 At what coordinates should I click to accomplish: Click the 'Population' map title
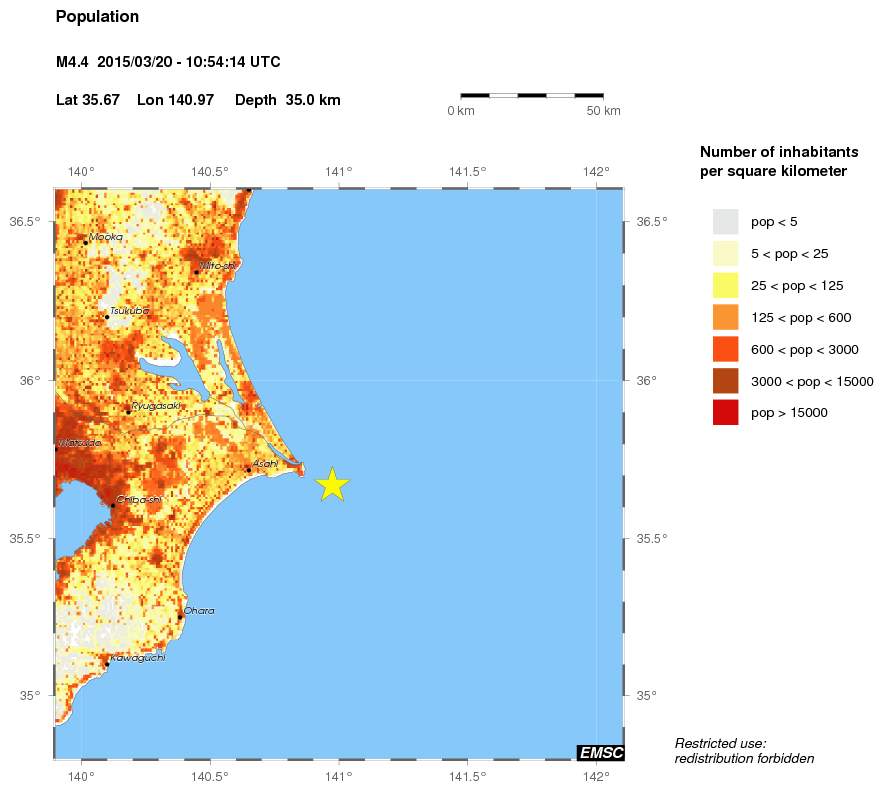(x=97, y=17)
